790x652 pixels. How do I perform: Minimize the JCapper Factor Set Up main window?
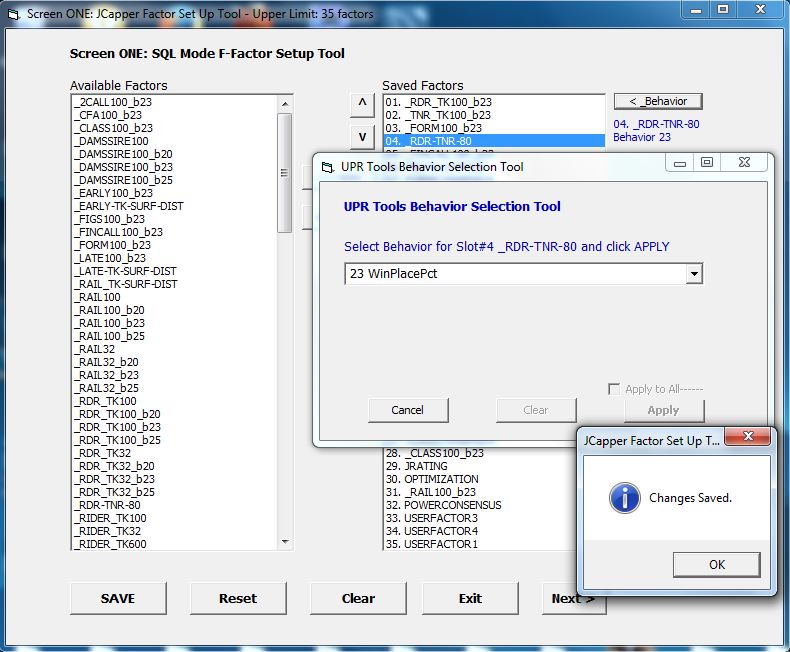(696, 10)
